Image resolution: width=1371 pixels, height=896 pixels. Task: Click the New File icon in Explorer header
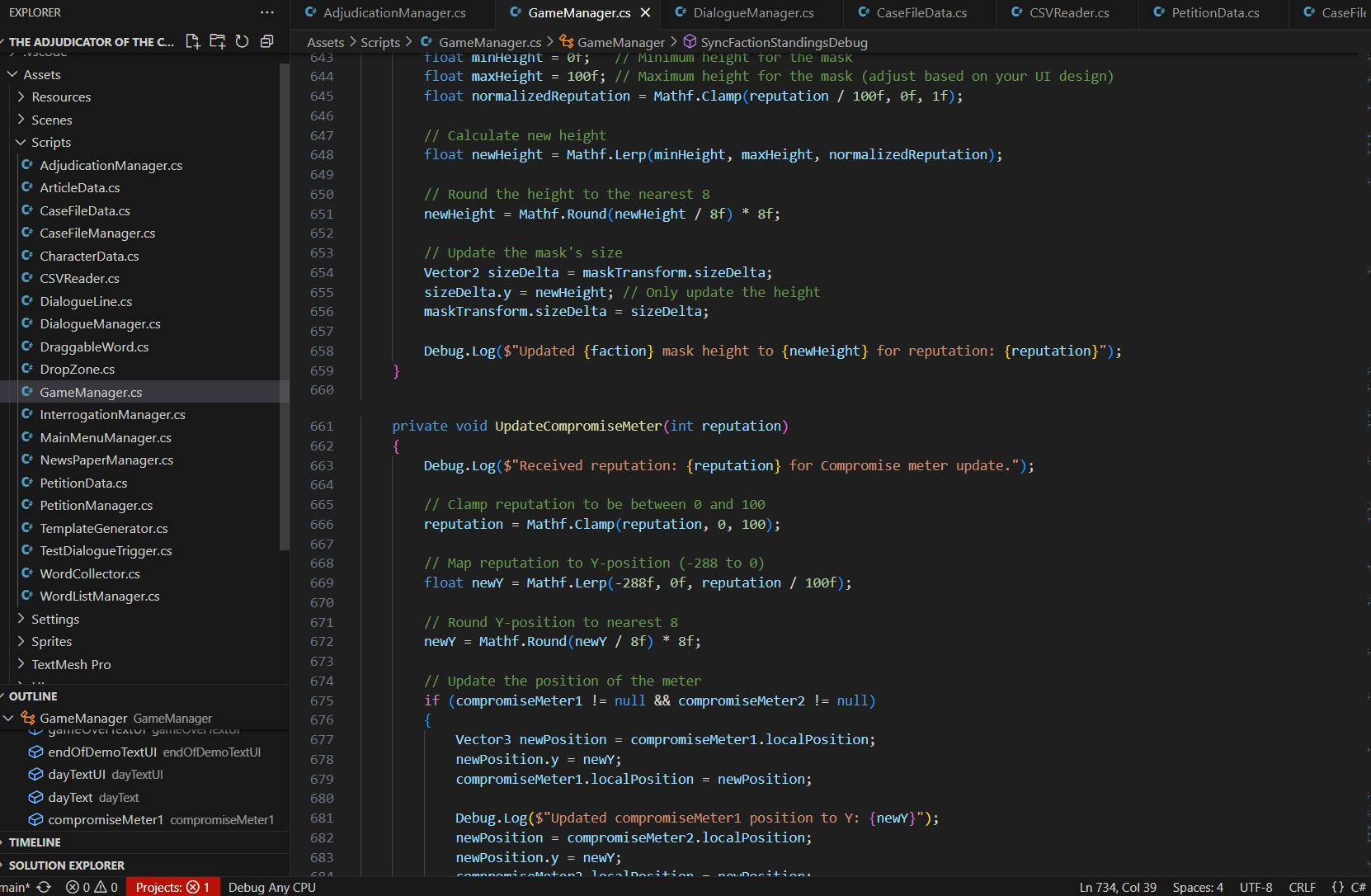[x=193, y=41]
